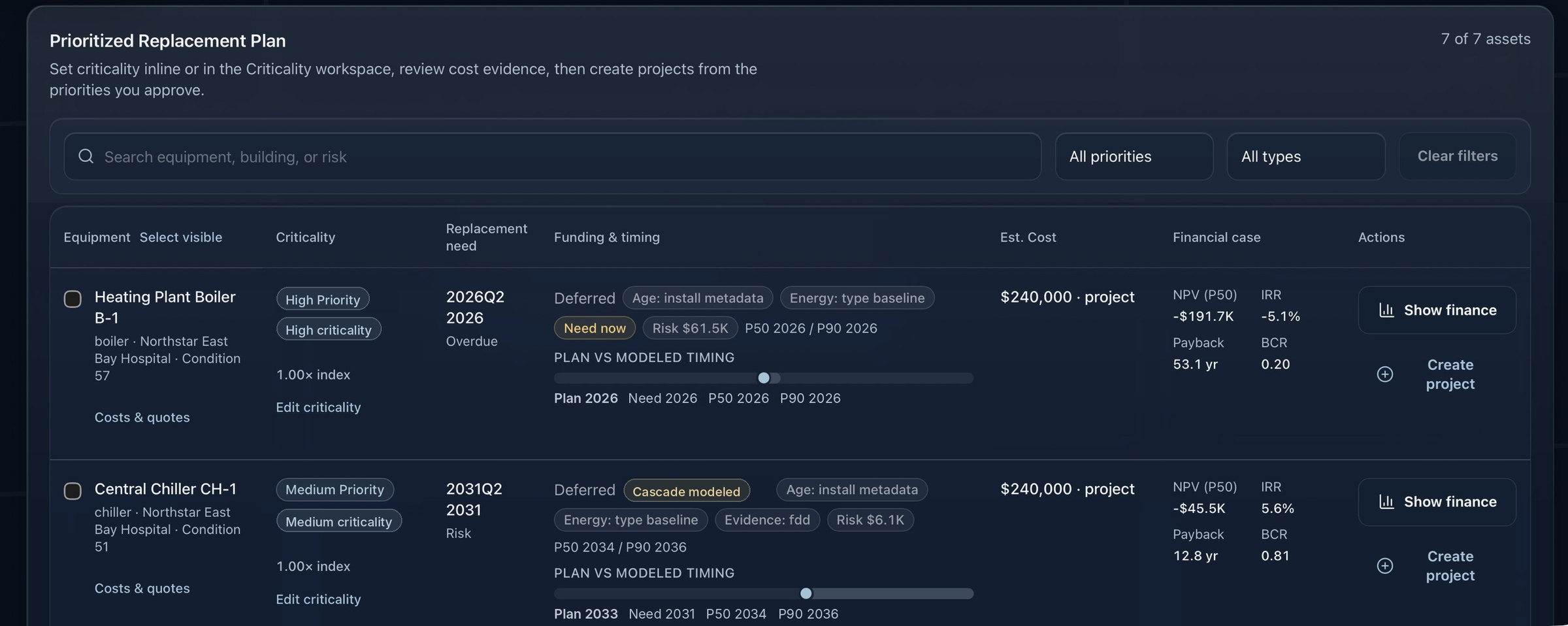Viewport: 1568px width, 626px height.
Task: Show finance for Heating Plant Boiler B-1
Action: point(1437,310)
